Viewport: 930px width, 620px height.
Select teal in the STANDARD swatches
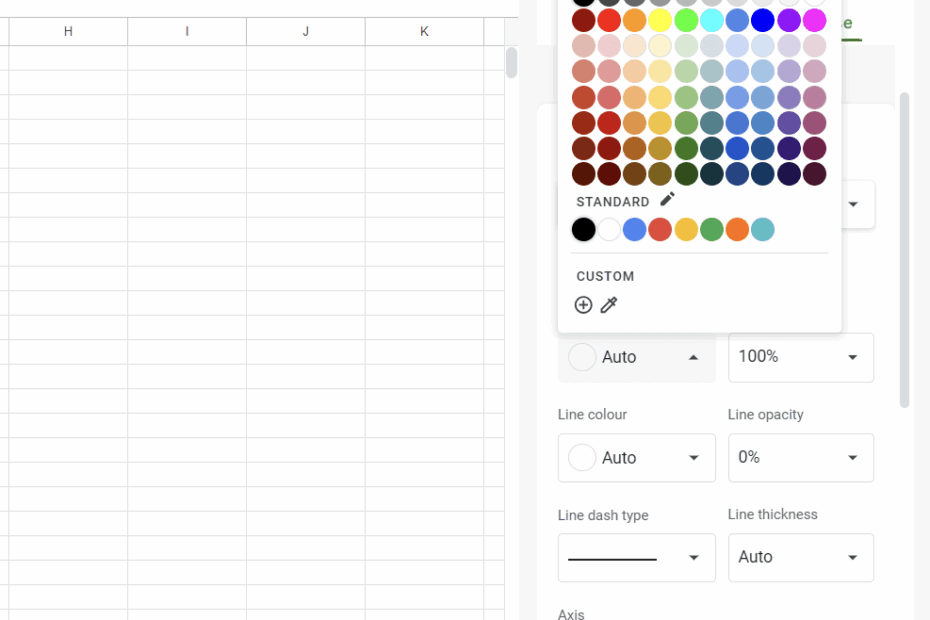pos(763,230)
